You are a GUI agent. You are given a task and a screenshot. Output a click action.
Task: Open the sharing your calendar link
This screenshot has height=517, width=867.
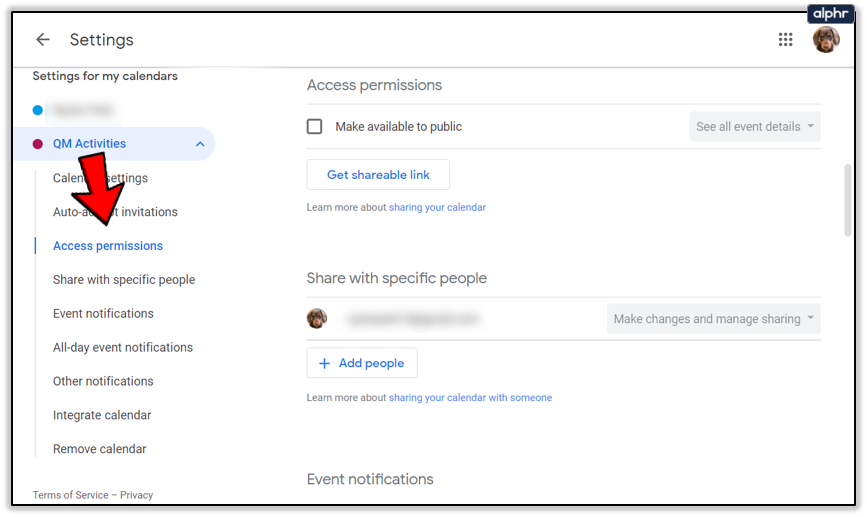437,208
